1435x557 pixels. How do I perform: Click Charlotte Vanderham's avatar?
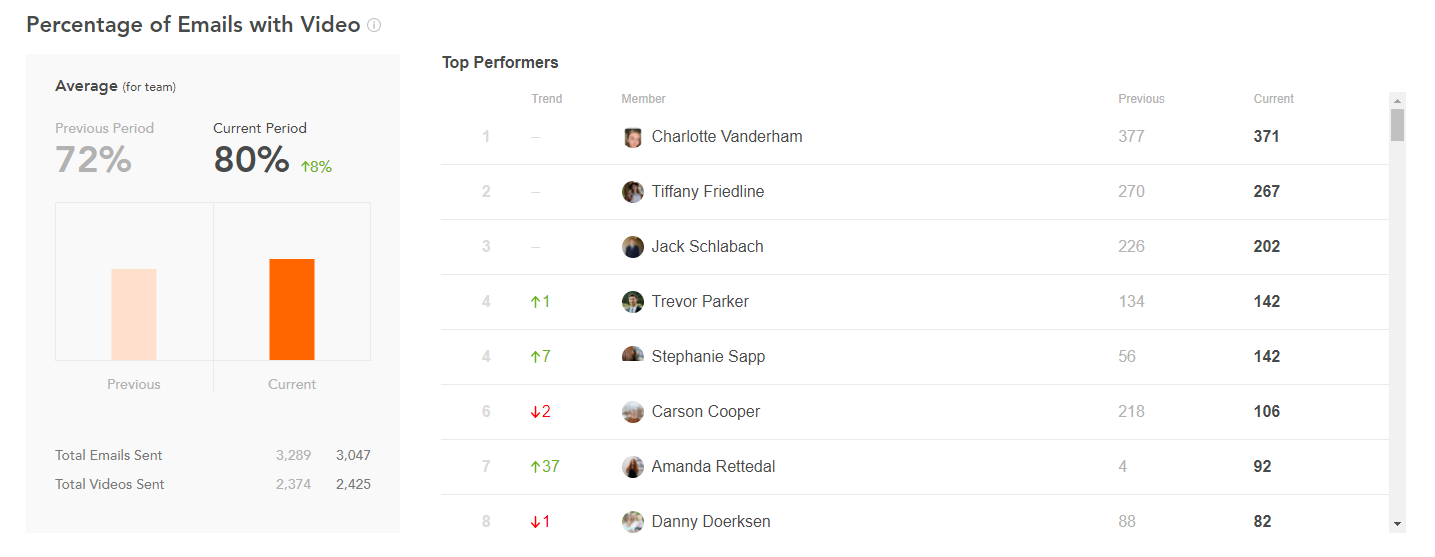click(x=632, y=137)
